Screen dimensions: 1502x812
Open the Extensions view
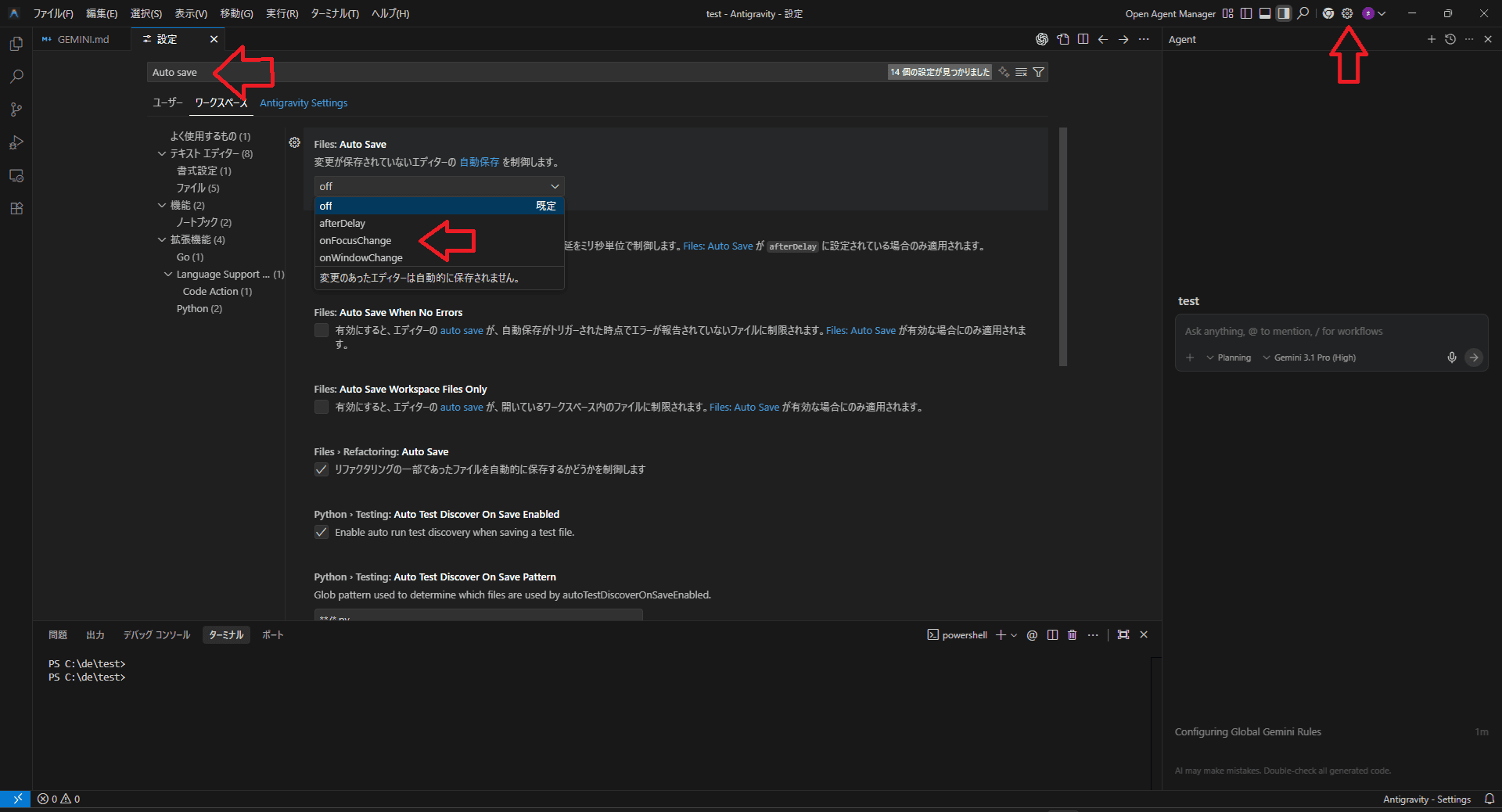[16, 209]
